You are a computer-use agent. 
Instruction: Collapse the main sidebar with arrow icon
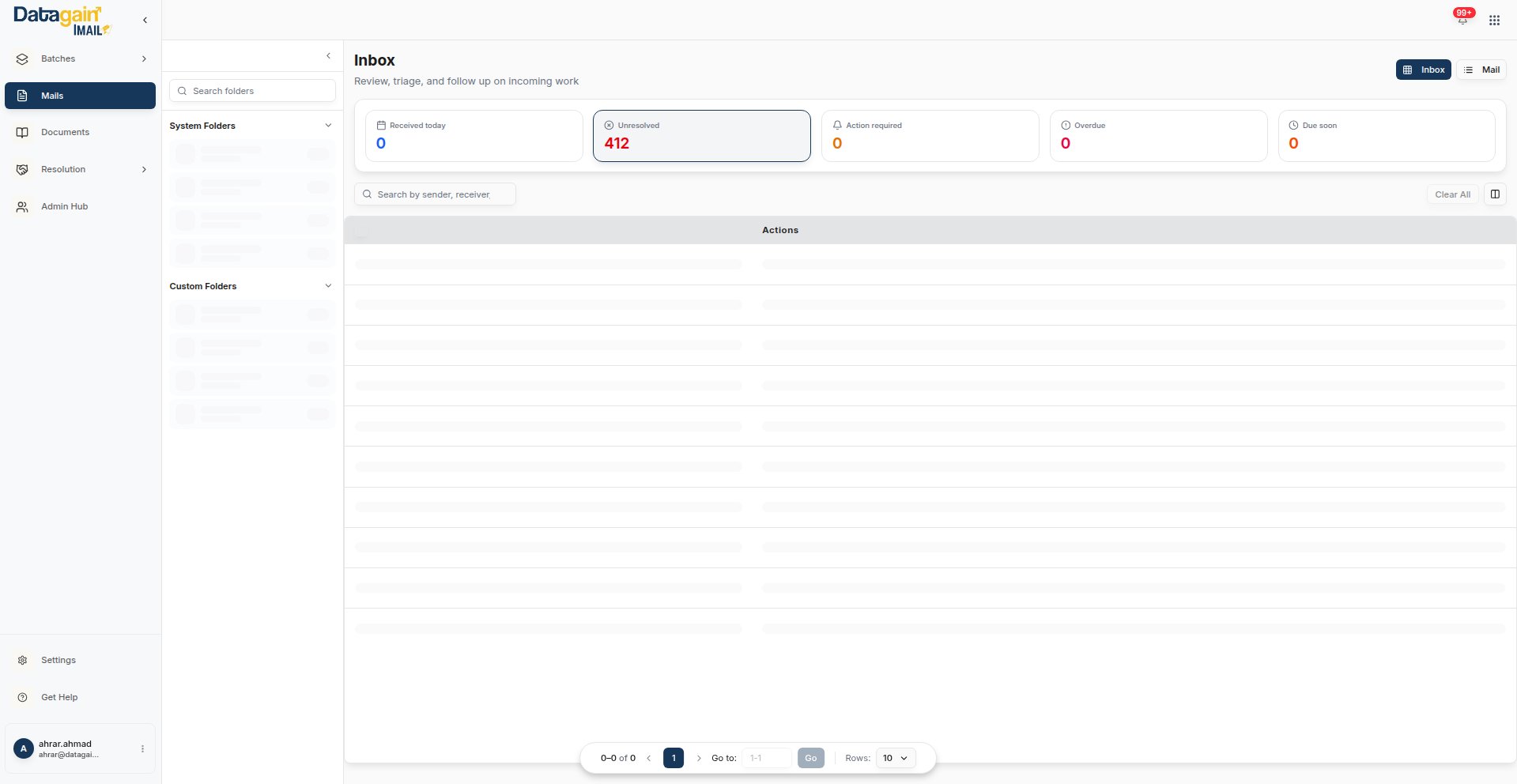click(x=145, y=21)
